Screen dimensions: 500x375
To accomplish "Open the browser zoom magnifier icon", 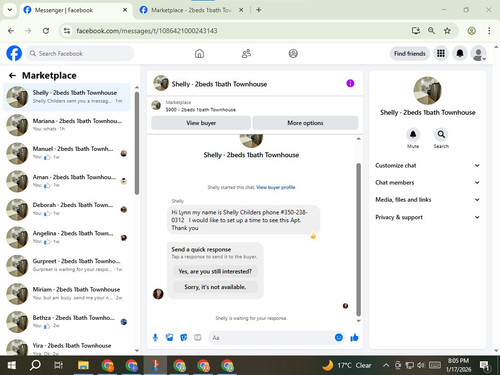I will (431, 31).
